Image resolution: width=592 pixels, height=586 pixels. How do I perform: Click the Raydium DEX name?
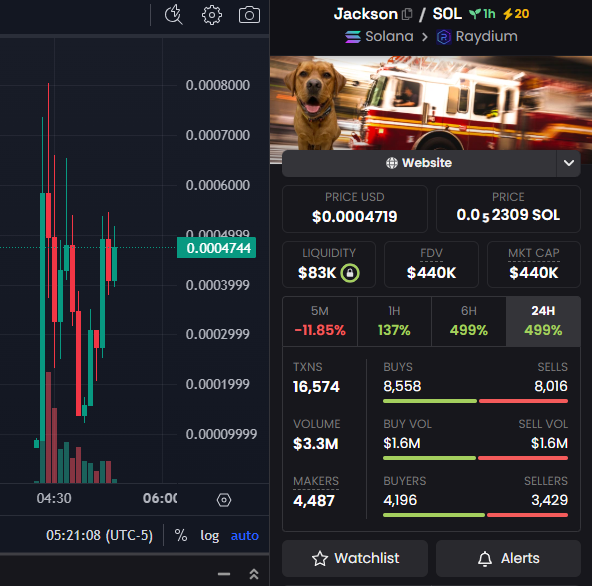(x=486, y=37)
